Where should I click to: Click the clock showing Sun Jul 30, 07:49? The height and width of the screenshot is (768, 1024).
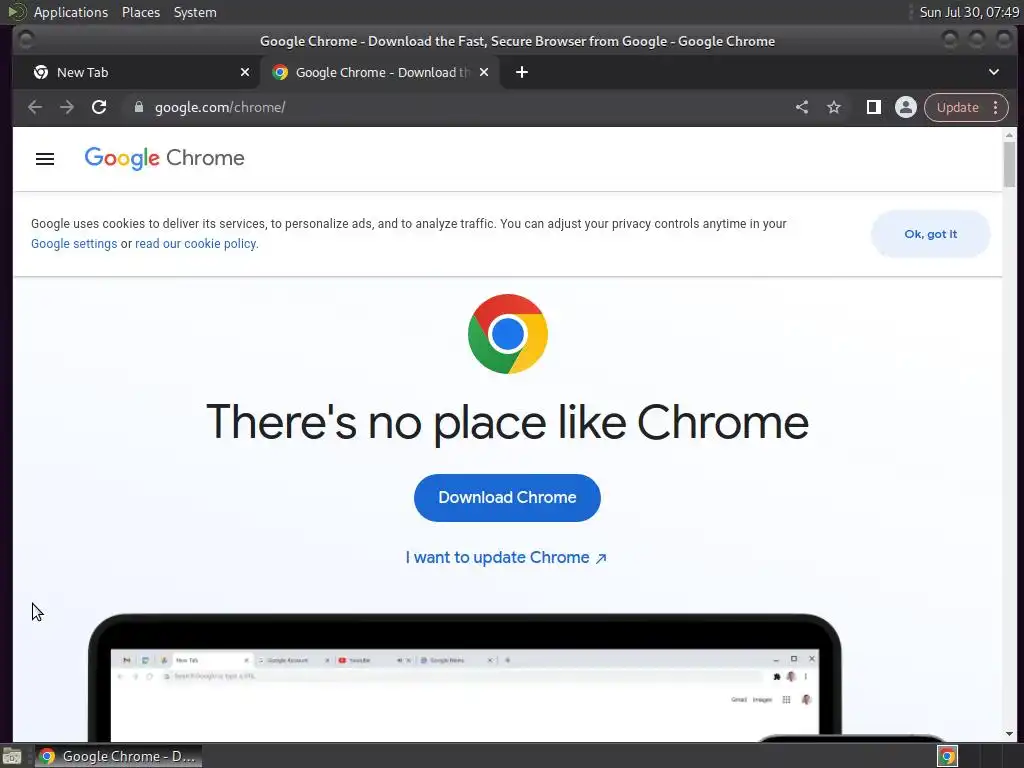coord(969,12)
